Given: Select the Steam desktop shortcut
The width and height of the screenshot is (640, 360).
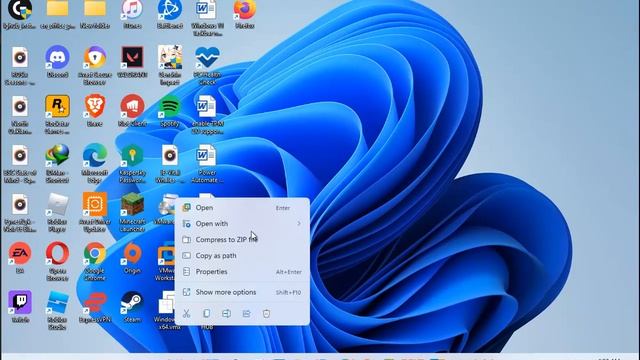Looking at the screenshot, I should click(132, 306).
